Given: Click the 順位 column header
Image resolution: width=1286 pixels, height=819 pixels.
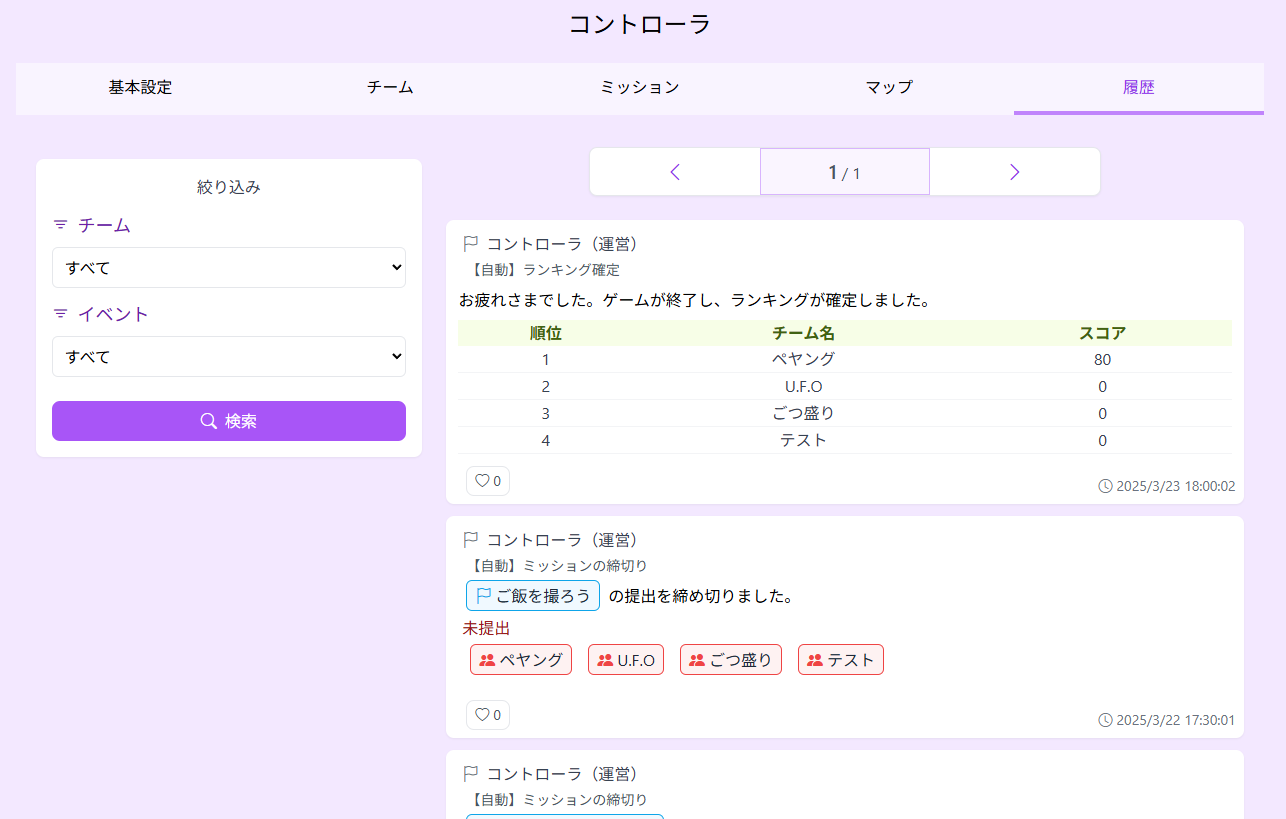Looking at the screenshot, I should click(546, 333).
